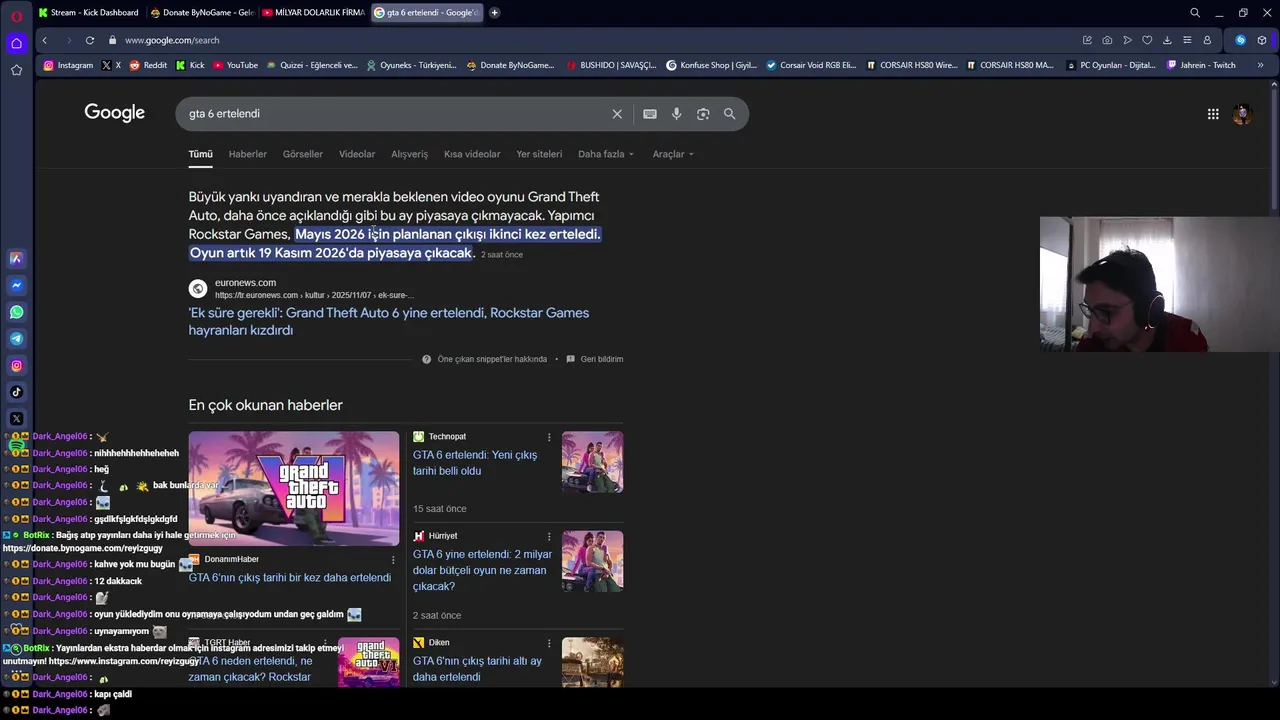
Task: Open extensions cube icon
Action: (x=1262, y=40)
